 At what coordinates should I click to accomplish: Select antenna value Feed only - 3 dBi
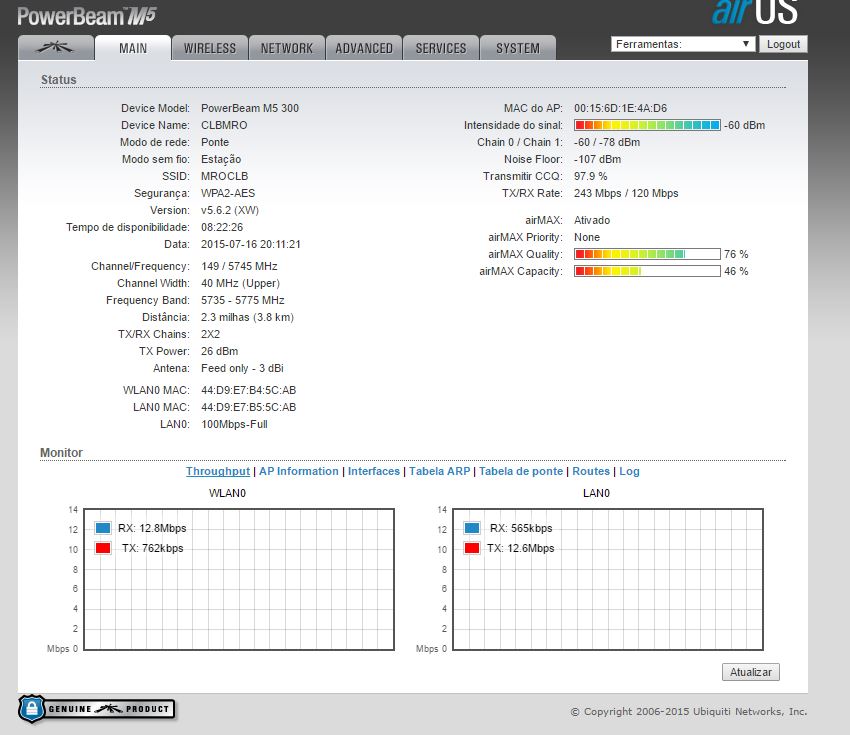242,368
